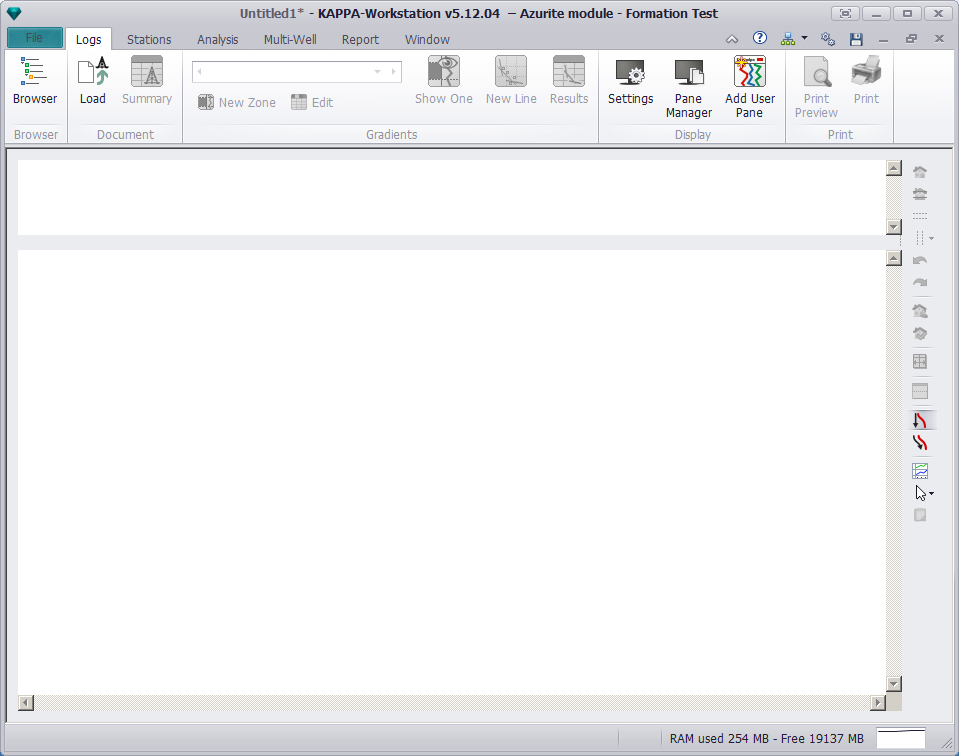Save the document with the floppy icon

coord(856,39)
